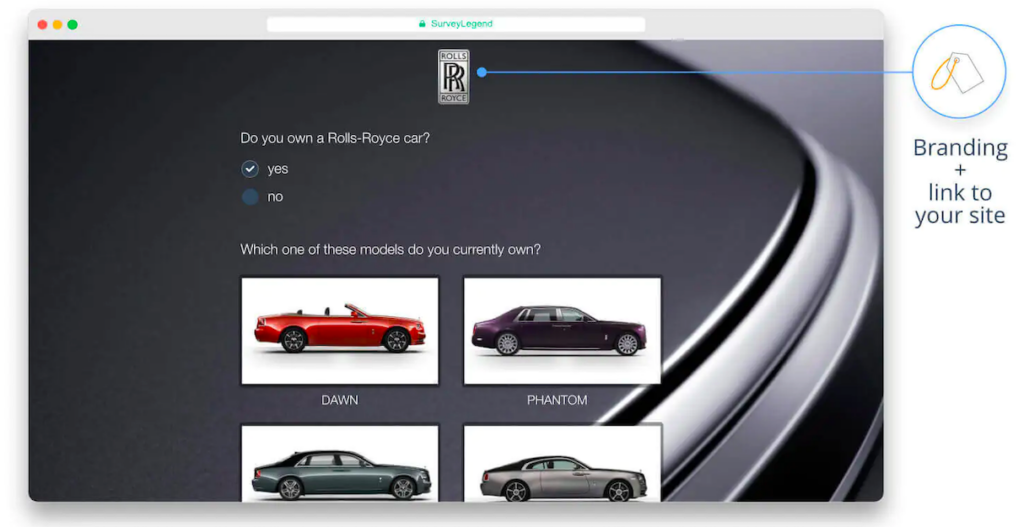1024x527 pixels.
Task: Minimize the window with yellow button
Action: (x=57, y=25)
